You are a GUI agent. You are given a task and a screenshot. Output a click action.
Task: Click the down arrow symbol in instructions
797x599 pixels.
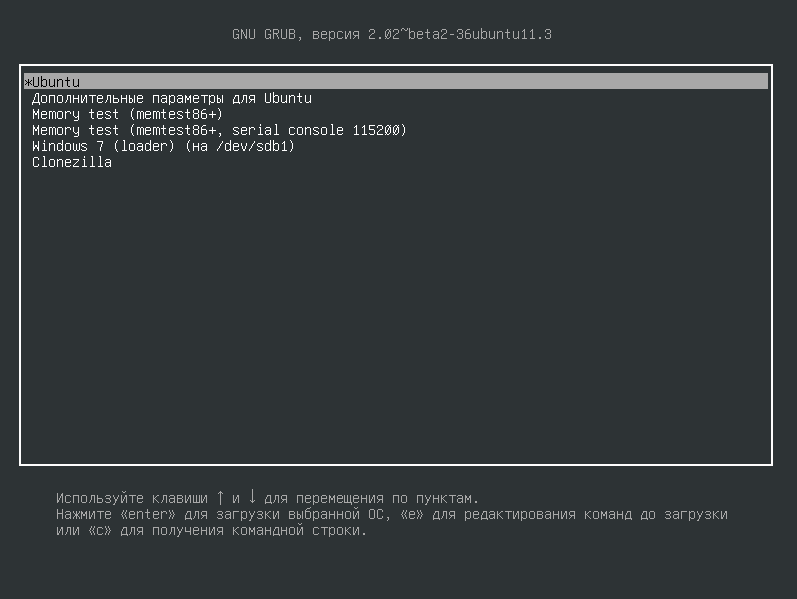[252, 496]
